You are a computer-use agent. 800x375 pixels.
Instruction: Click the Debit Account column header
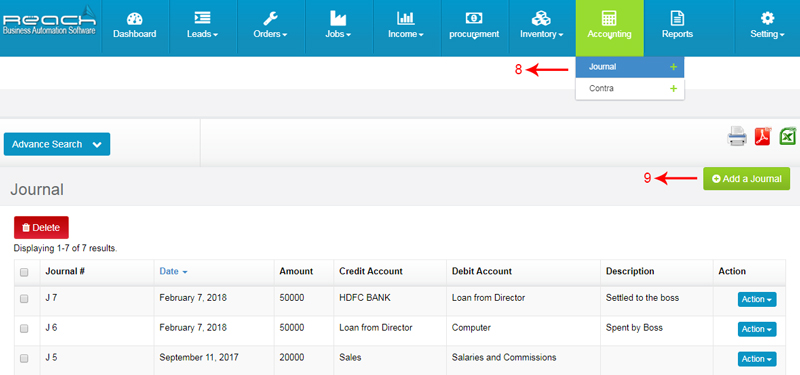[482, 271]
